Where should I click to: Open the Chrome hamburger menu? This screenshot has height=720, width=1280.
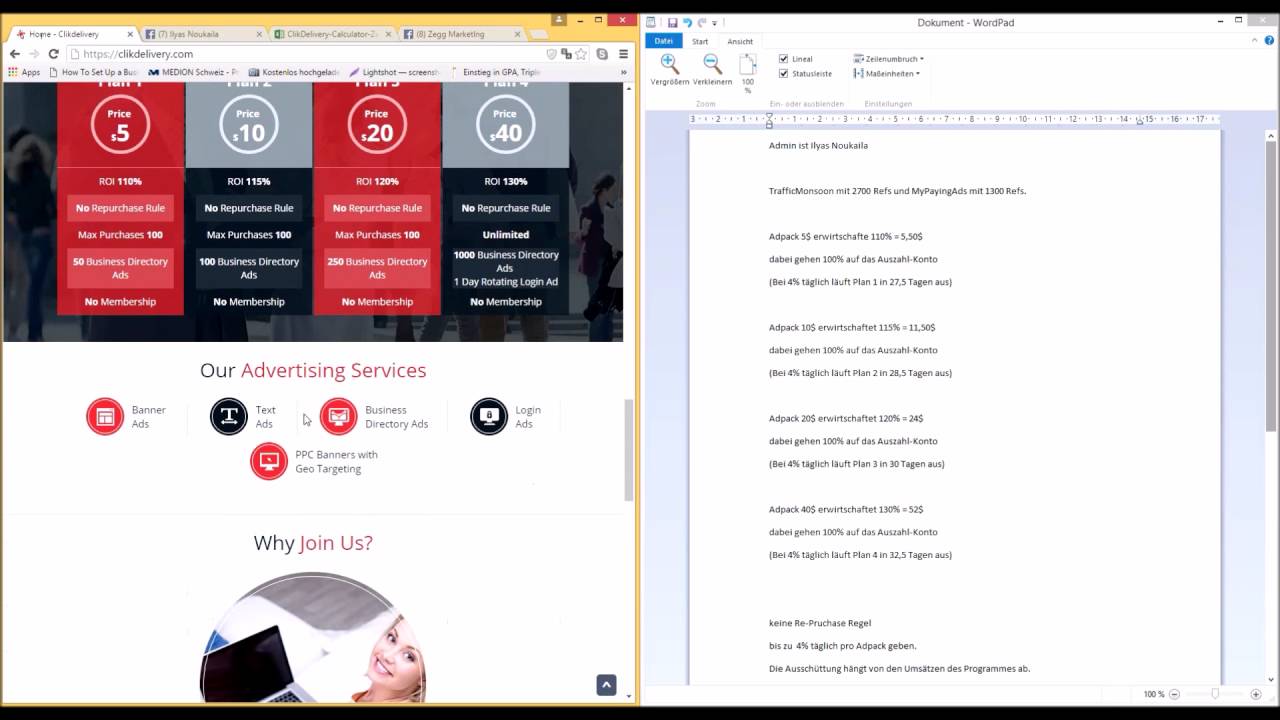point(623,54)
